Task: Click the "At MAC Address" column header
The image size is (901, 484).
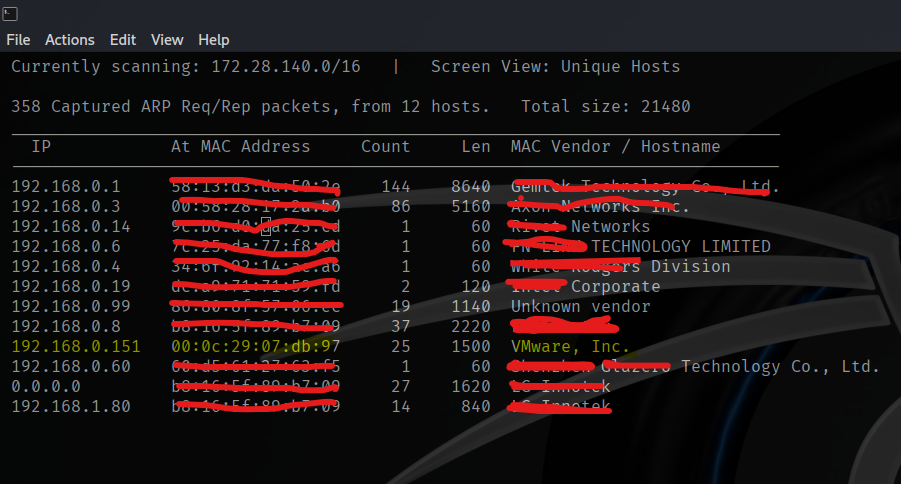Action: pyautogui.click(x=240, y=146)
